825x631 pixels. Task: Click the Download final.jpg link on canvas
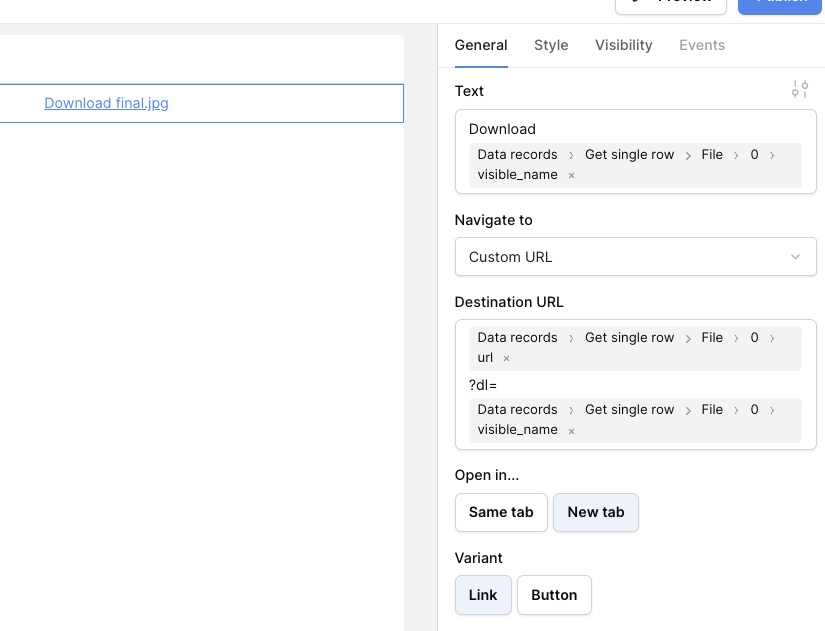click(x=106, y=103)
